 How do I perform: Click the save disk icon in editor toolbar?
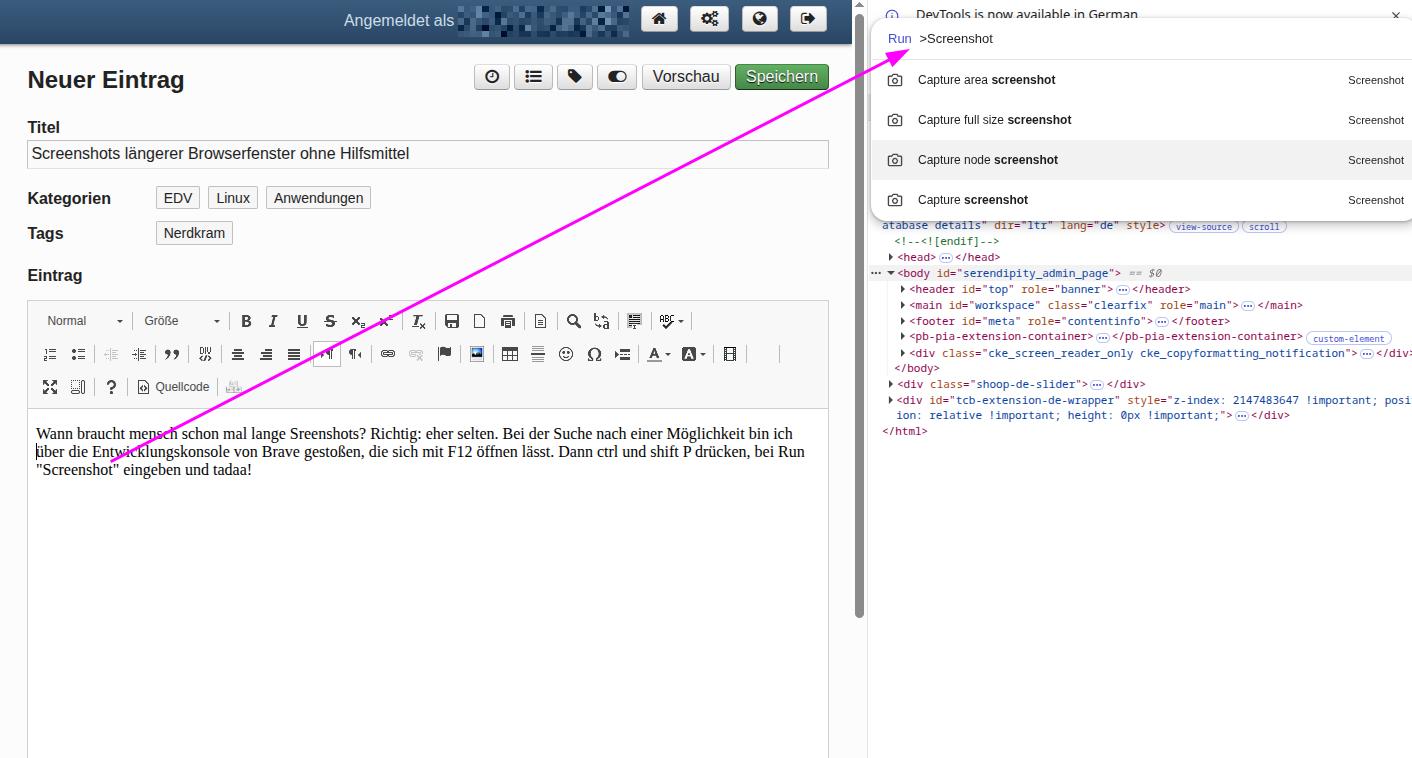(x=452, y=321)
